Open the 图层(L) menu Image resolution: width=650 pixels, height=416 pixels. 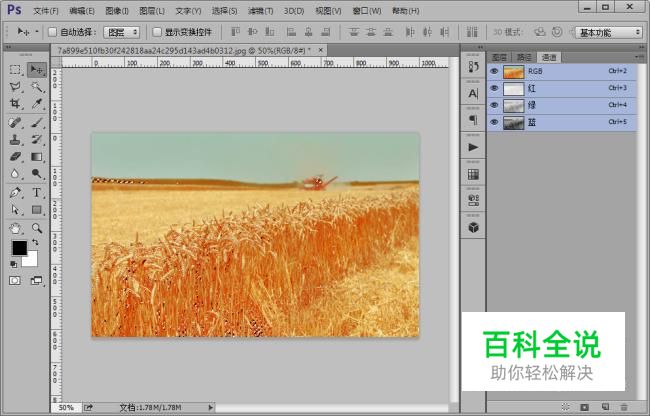pyautogui.click(x=152, y=11)
